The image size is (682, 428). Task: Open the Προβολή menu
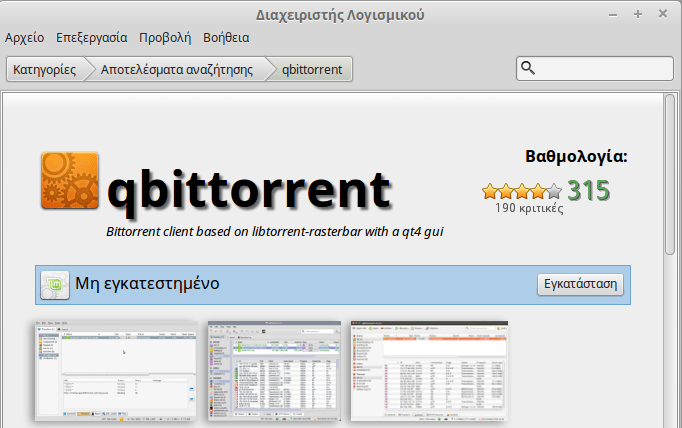pos(165,38)
